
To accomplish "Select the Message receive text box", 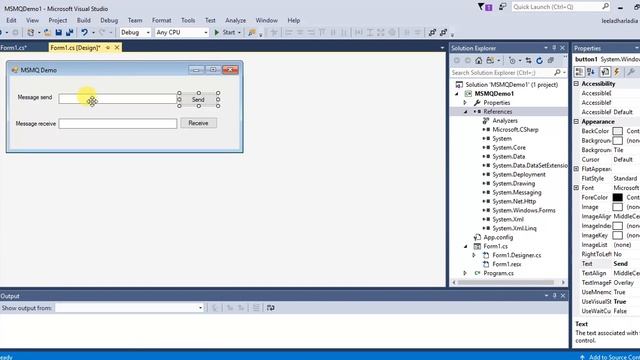I will (118, 124).
